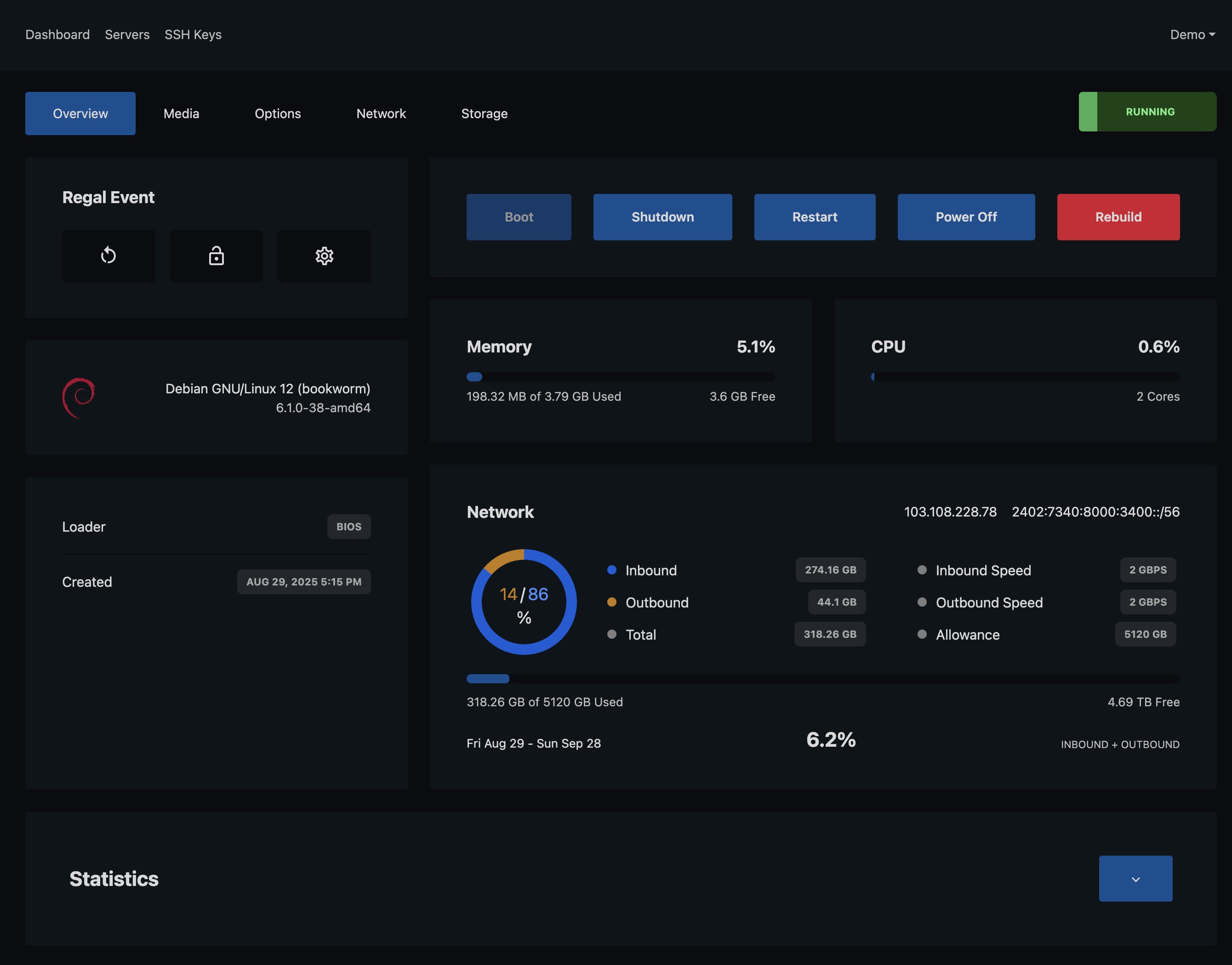
Task: Switch to the Media tab
Action: [x=182, y=114]
